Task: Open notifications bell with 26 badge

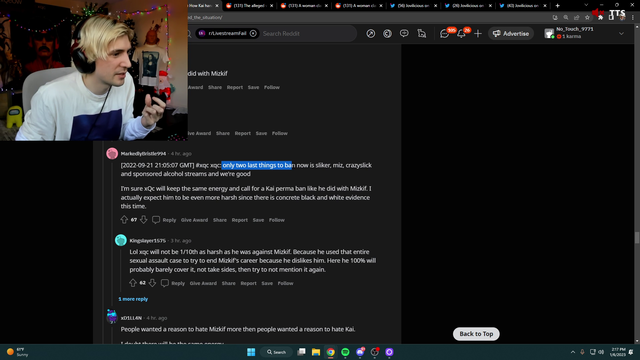Action: click(x=461, y=33)
